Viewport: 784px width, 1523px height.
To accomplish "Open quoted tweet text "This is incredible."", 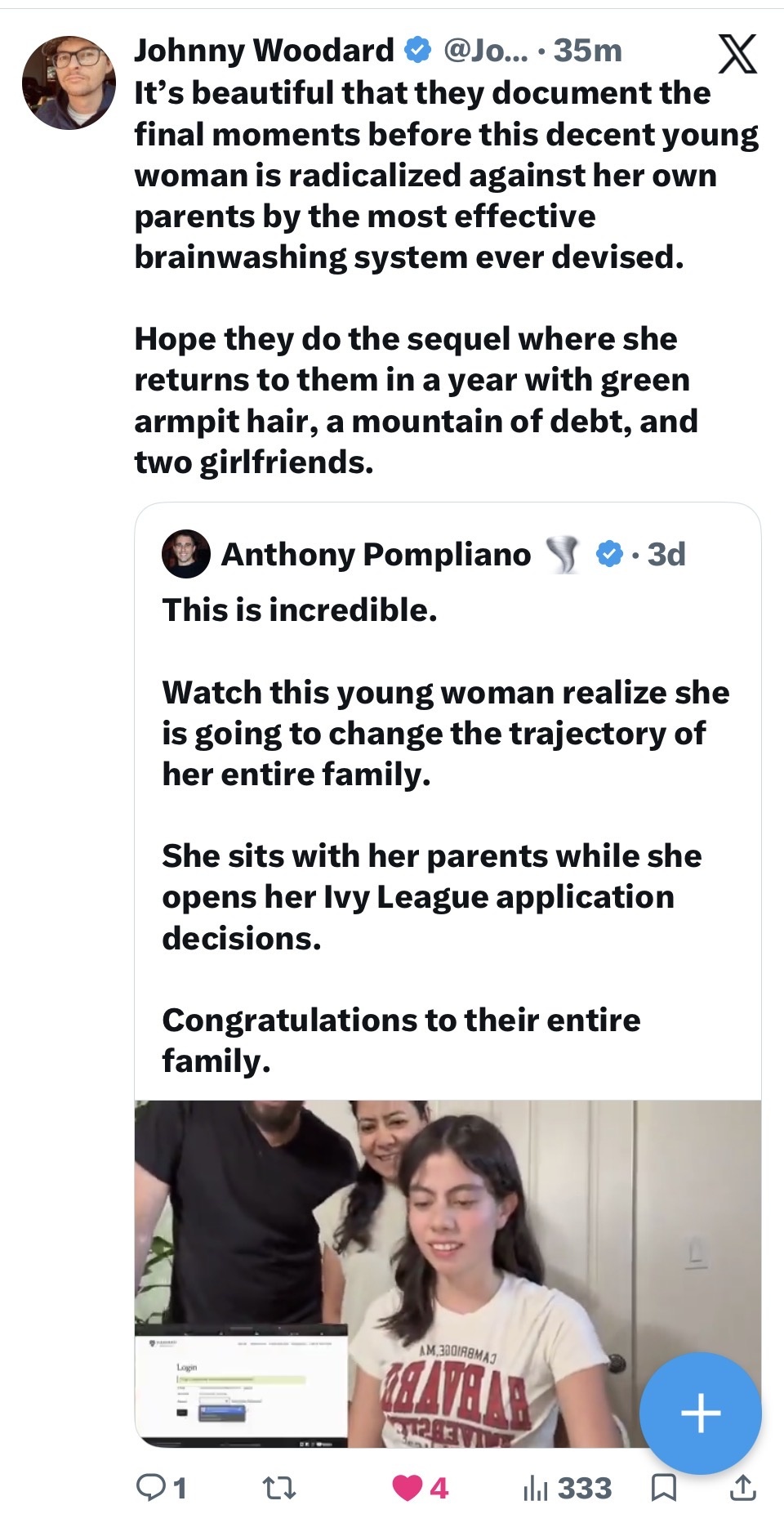I will click(300, 610).
